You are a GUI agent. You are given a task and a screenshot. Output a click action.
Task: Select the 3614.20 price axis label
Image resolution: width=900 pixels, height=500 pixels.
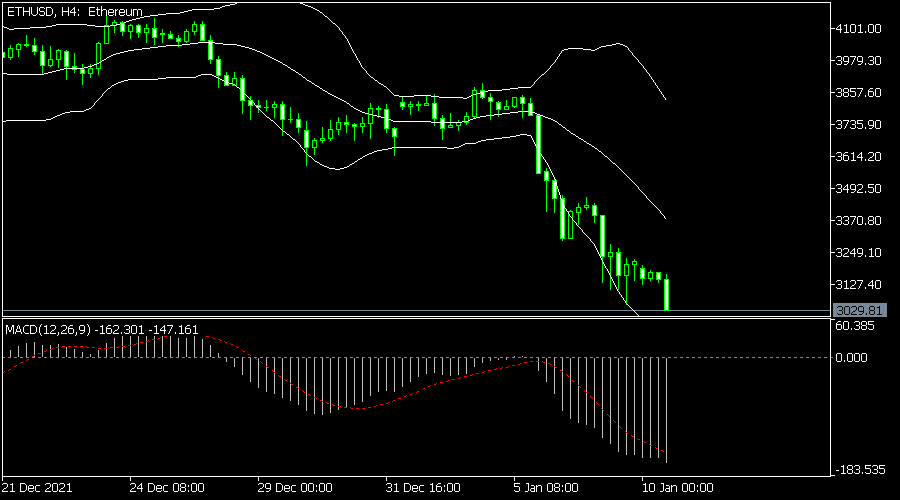[858, 157]
